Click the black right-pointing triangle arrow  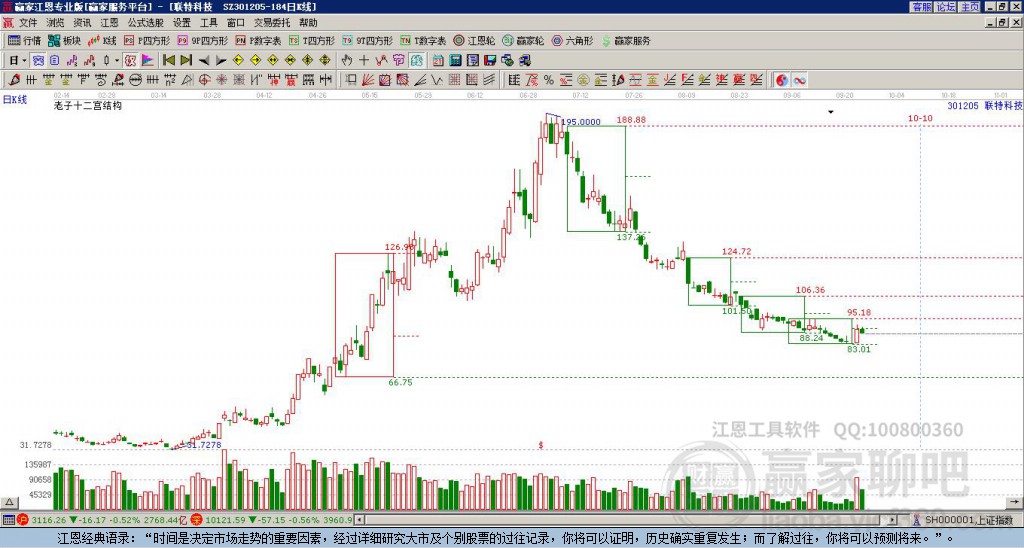coord(221,61)
